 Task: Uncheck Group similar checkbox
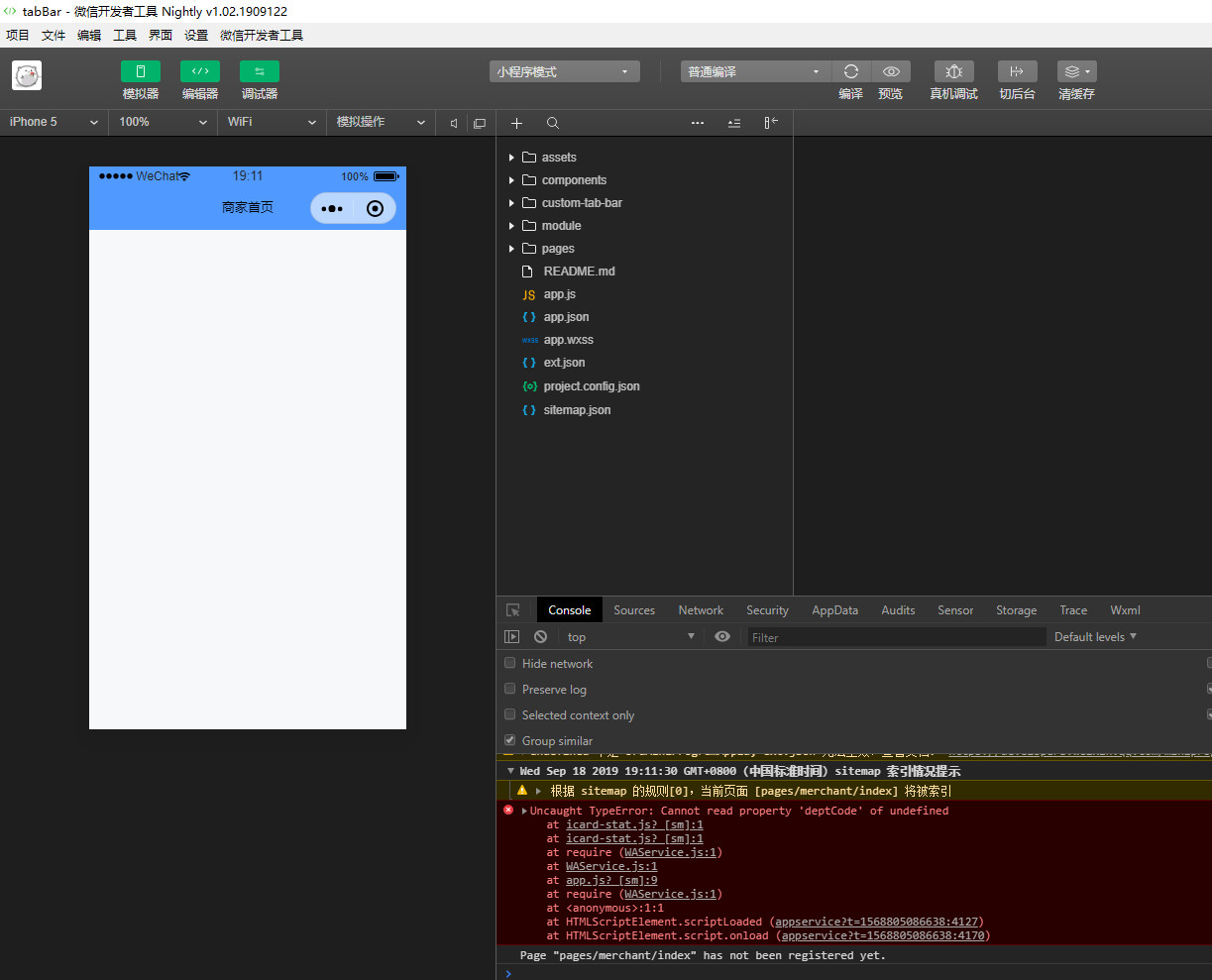click(510, 740)
